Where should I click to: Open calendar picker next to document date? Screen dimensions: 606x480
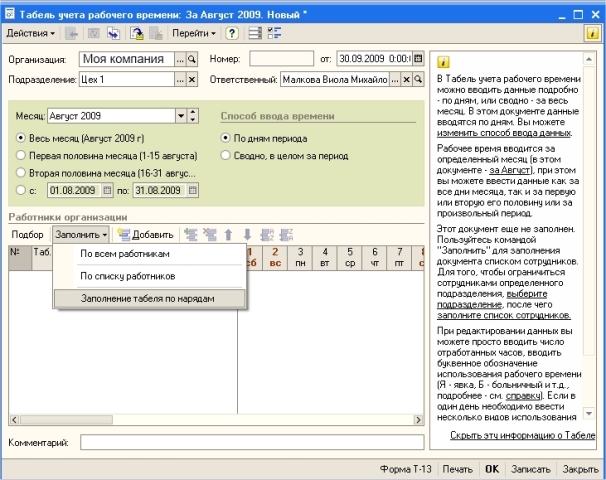coord(418,59)
